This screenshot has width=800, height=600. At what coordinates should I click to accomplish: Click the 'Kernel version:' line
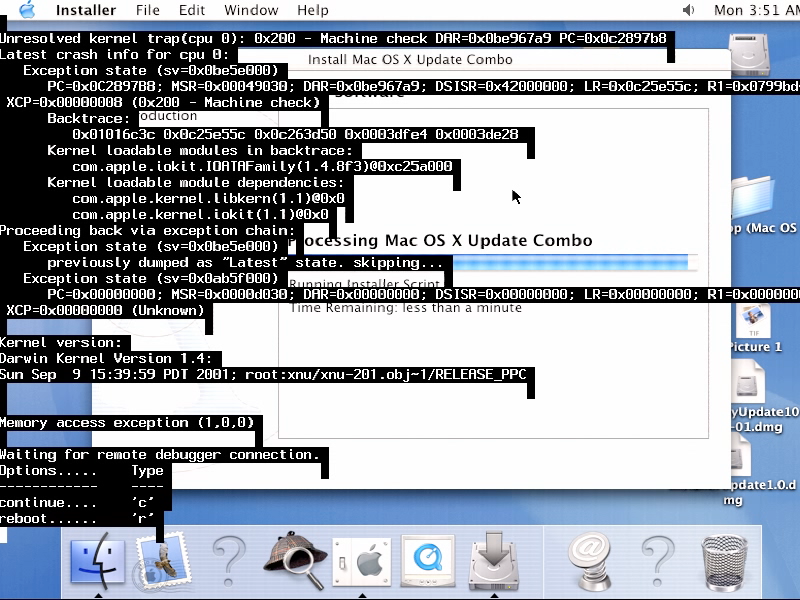[61, 343]
